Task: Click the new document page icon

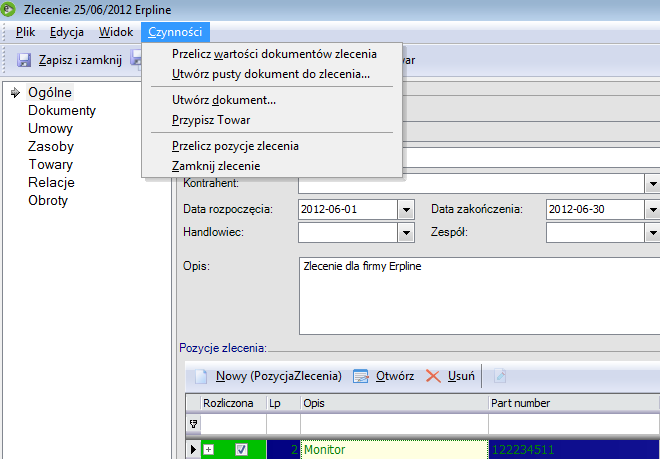Action: [201, 376]
